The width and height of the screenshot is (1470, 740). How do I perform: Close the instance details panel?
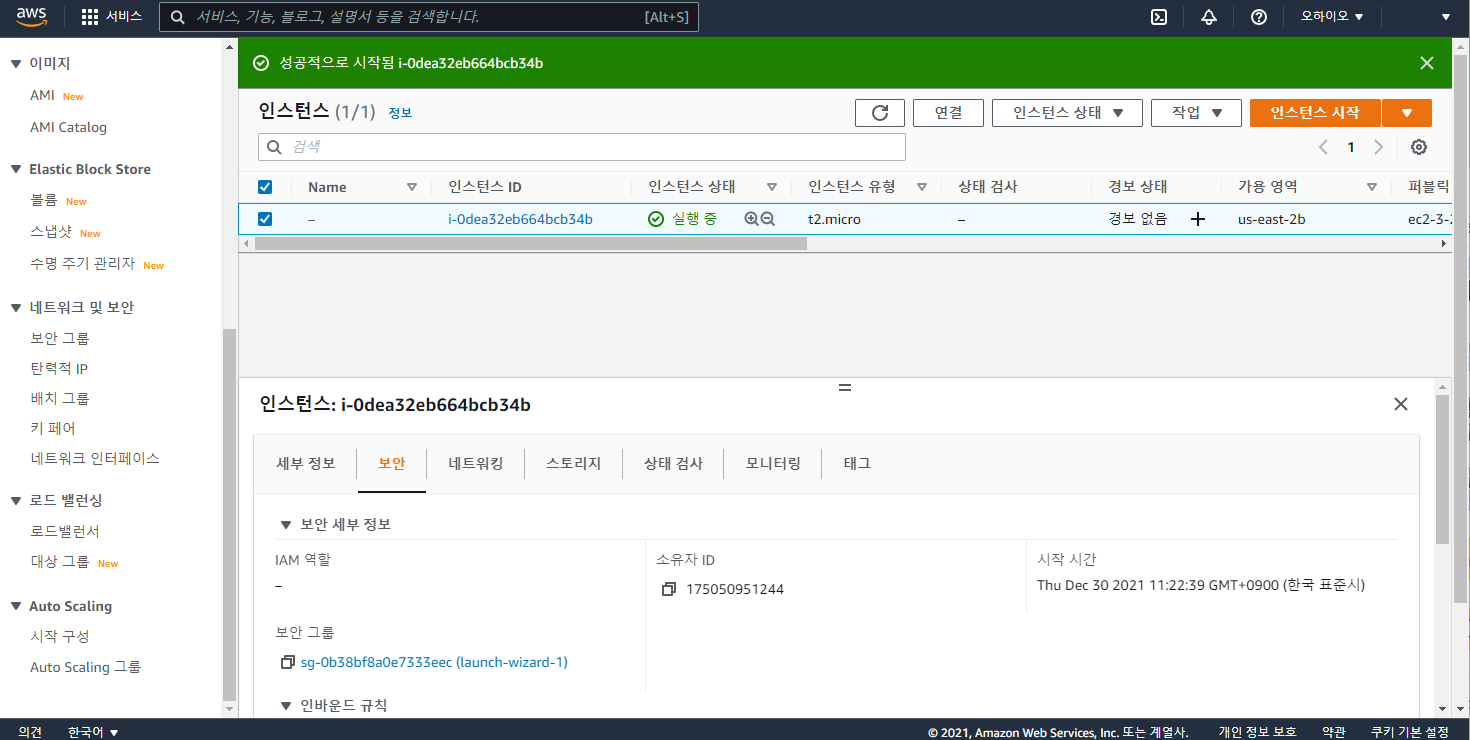pos(1401,404)
